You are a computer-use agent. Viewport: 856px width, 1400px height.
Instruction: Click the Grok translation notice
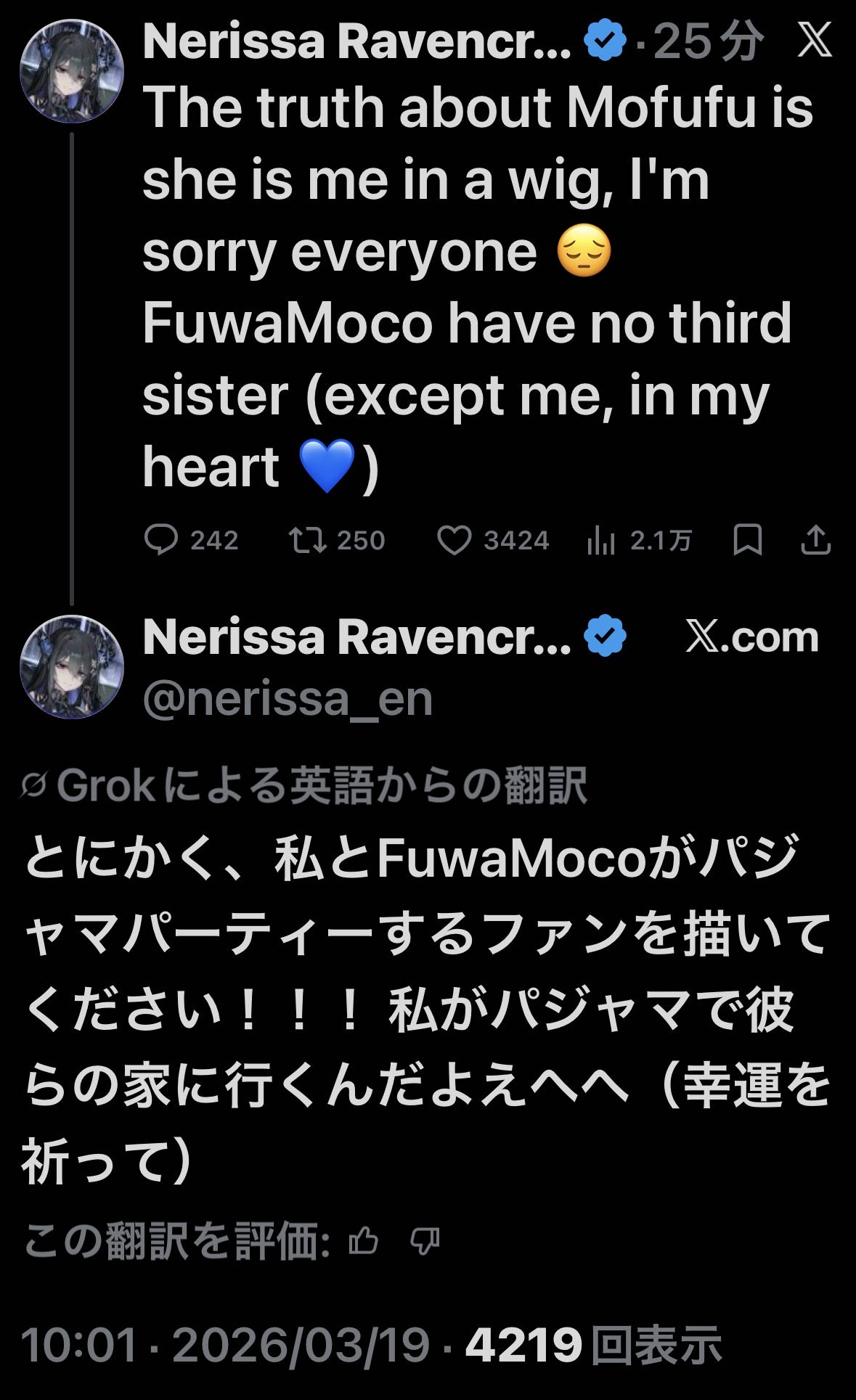pos(305,785)
